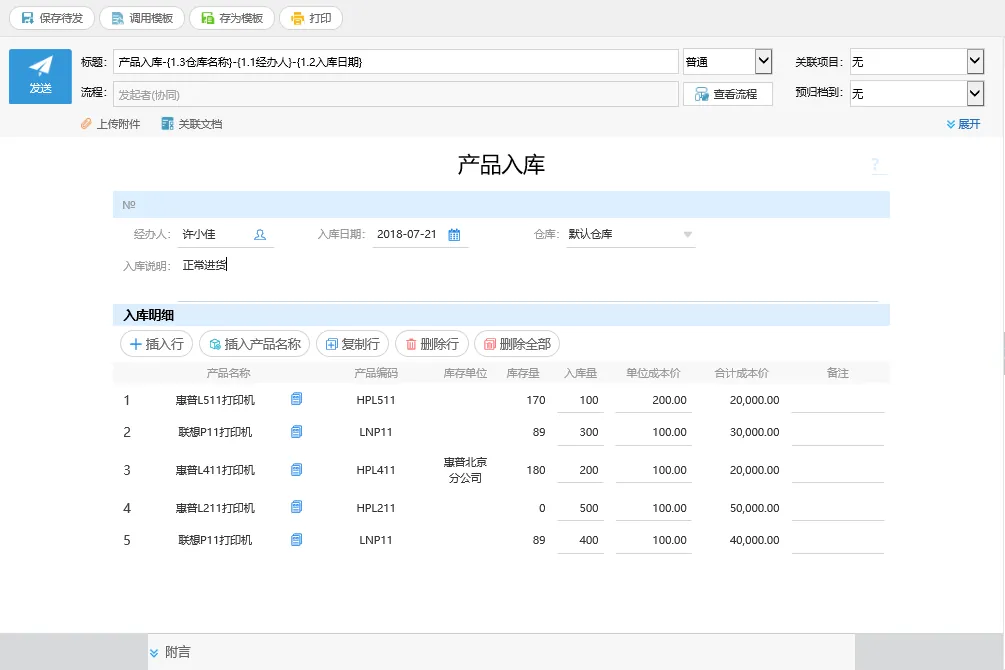Click 插入产品名称 button
Screen dimensions: 1005x670
[x=254, y=344]
